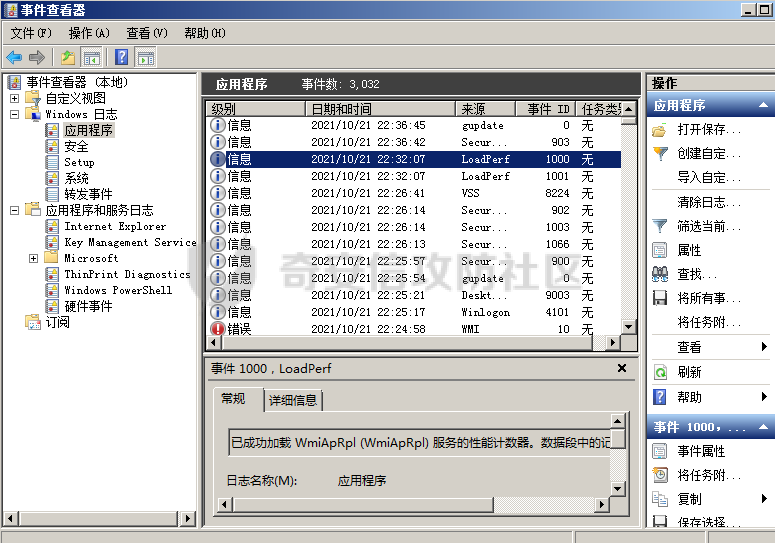This screenshot has height=543, width=775.
Task: Switch to the 详细信息 tab
Action: pos(293,400)
